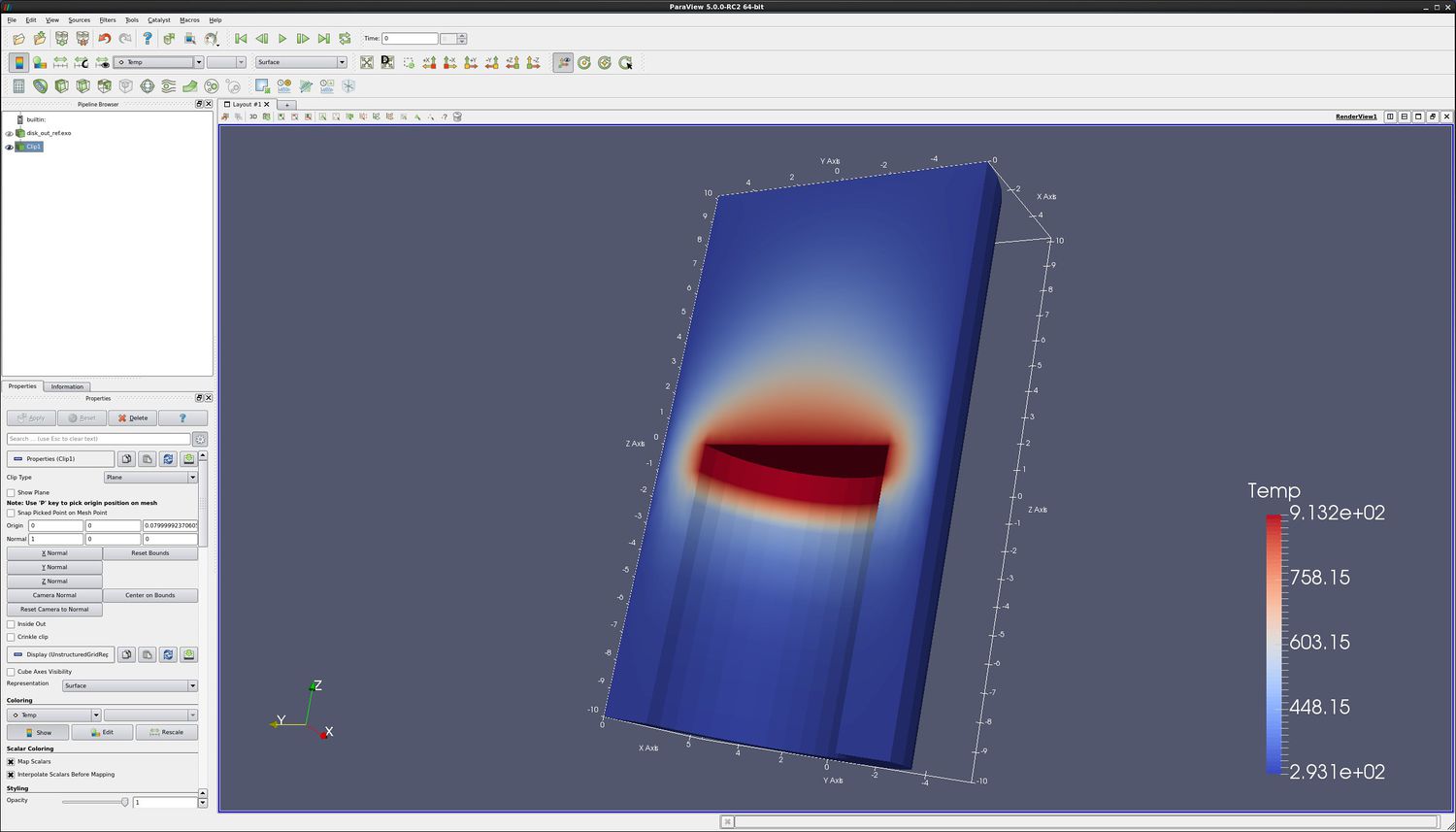Apply the Calculator filter
1456x832 pixels.
[x=18, y=85]
